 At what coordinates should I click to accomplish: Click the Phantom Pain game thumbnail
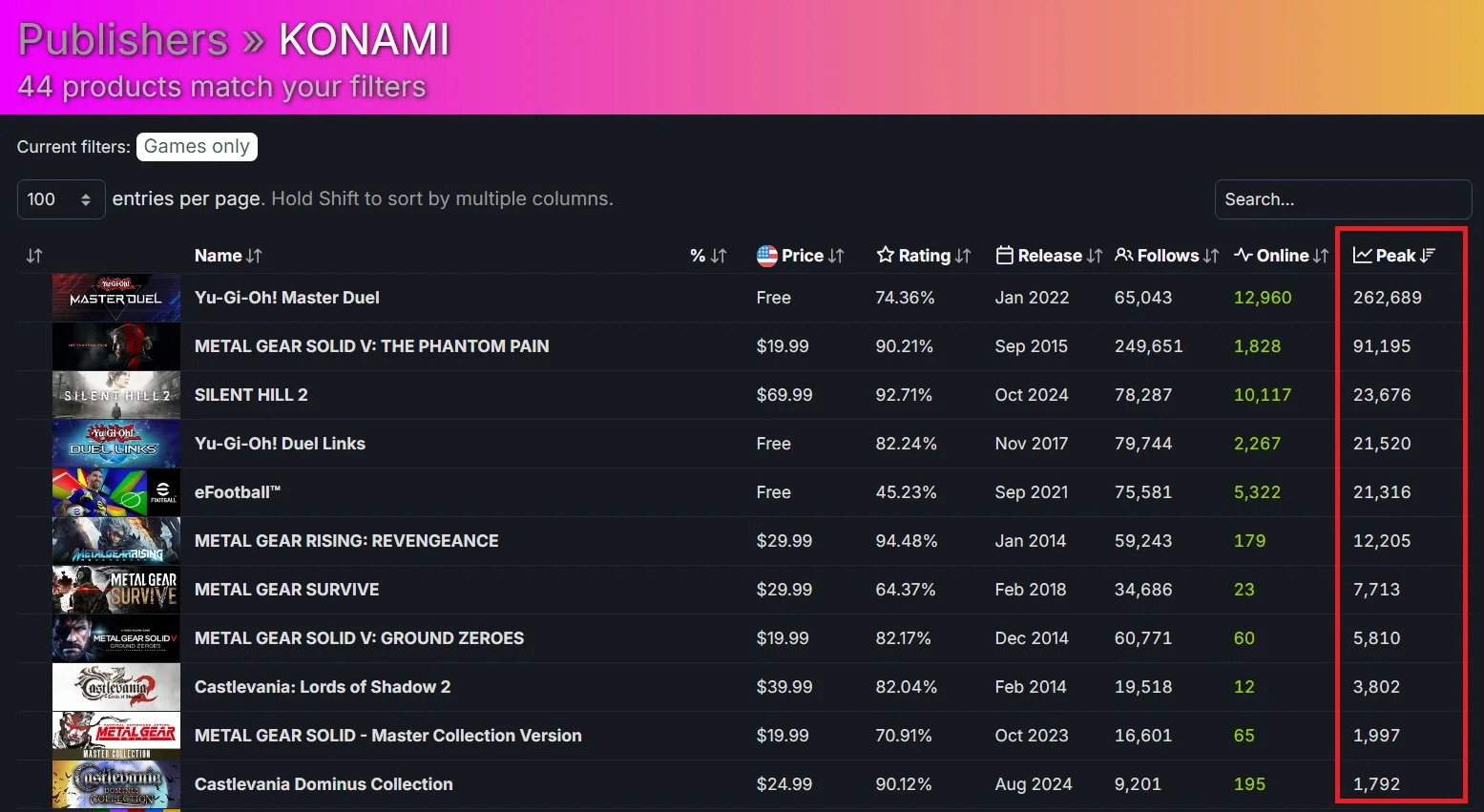point(116,346)
